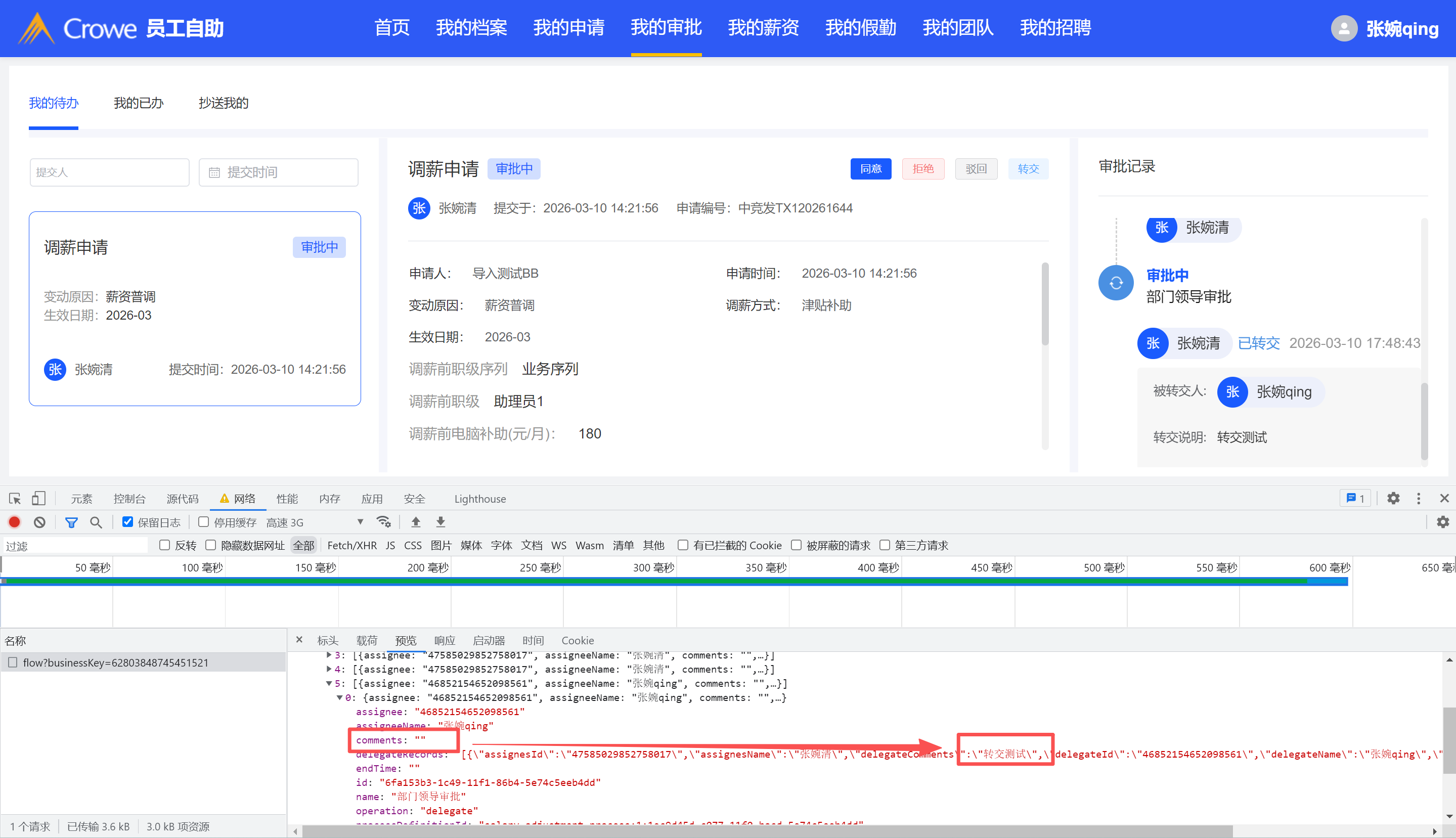Open the 高速 3G throttling dropdown
The image size is (1456, 838).
[x=314, y=522]
